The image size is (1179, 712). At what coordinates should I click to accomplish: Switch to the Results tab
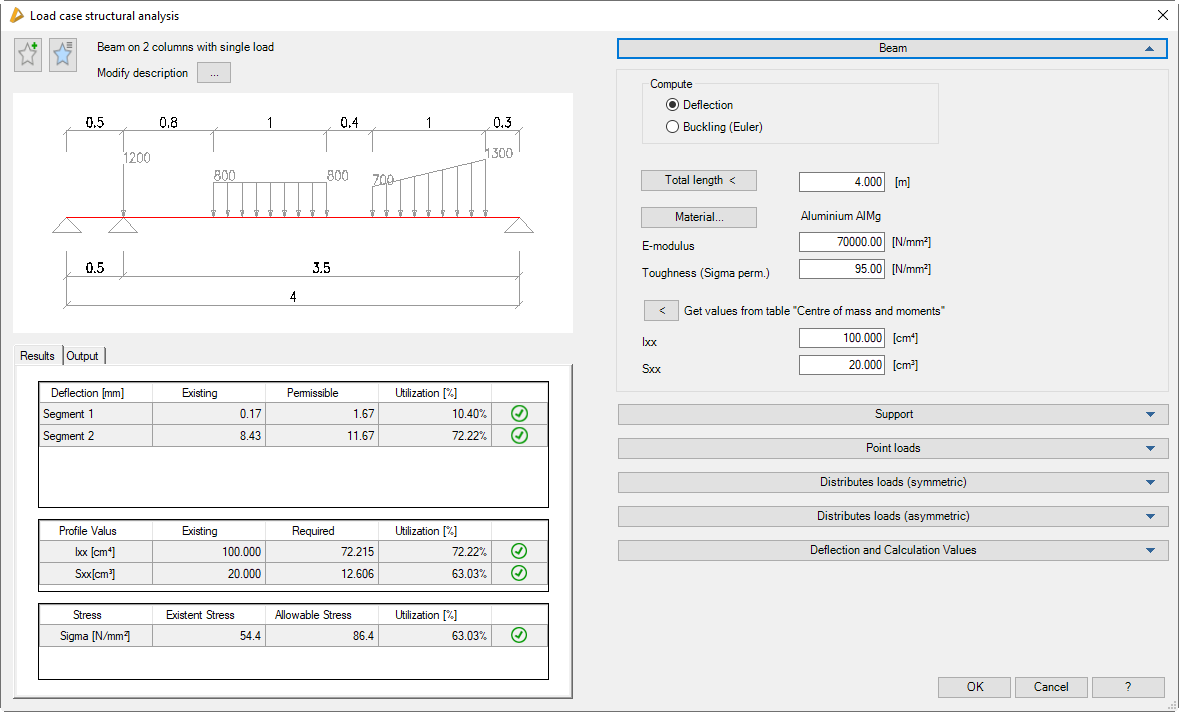pyautogui.click(x=38, y=356)
